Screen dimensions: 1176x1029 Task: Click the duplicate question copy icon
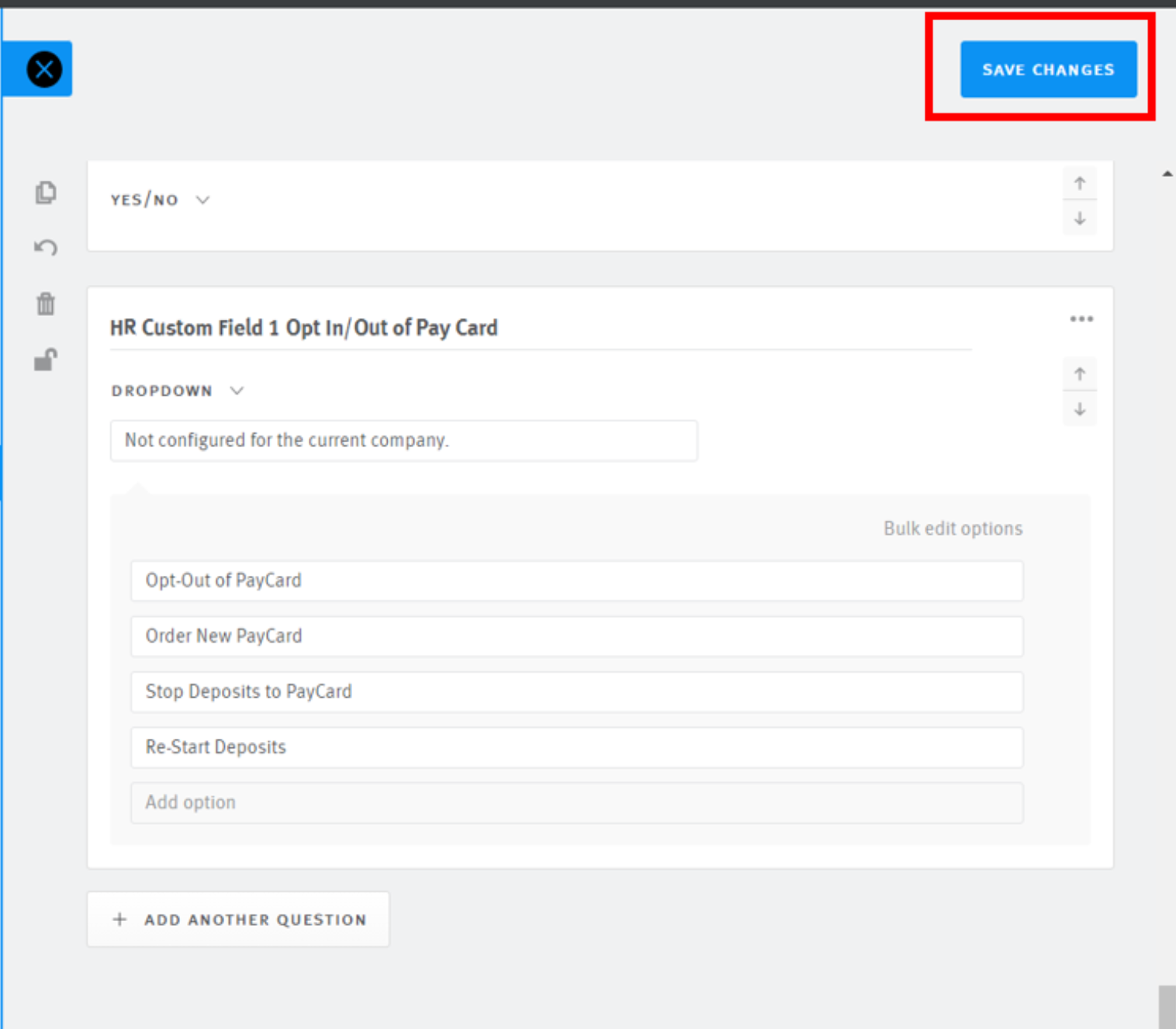pos(46,192)
